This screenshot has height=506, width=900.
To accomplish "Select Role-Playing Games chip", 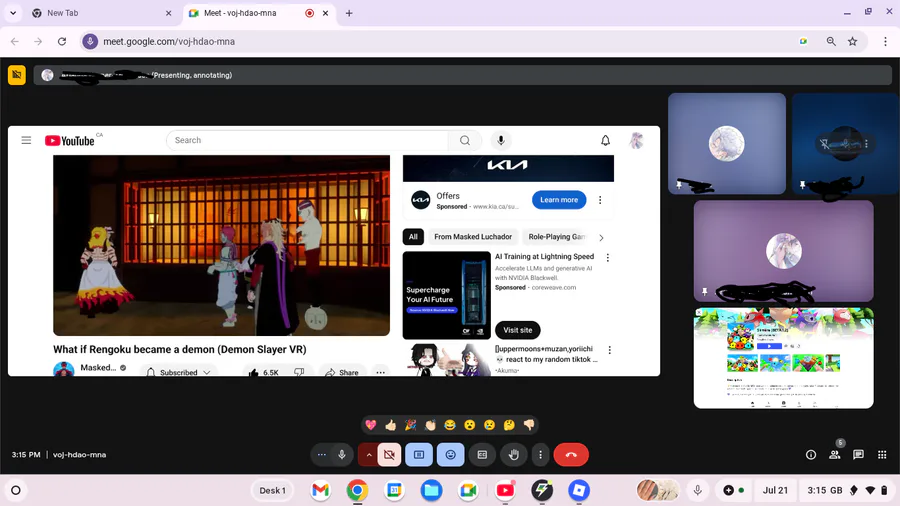I will point(556,237).
